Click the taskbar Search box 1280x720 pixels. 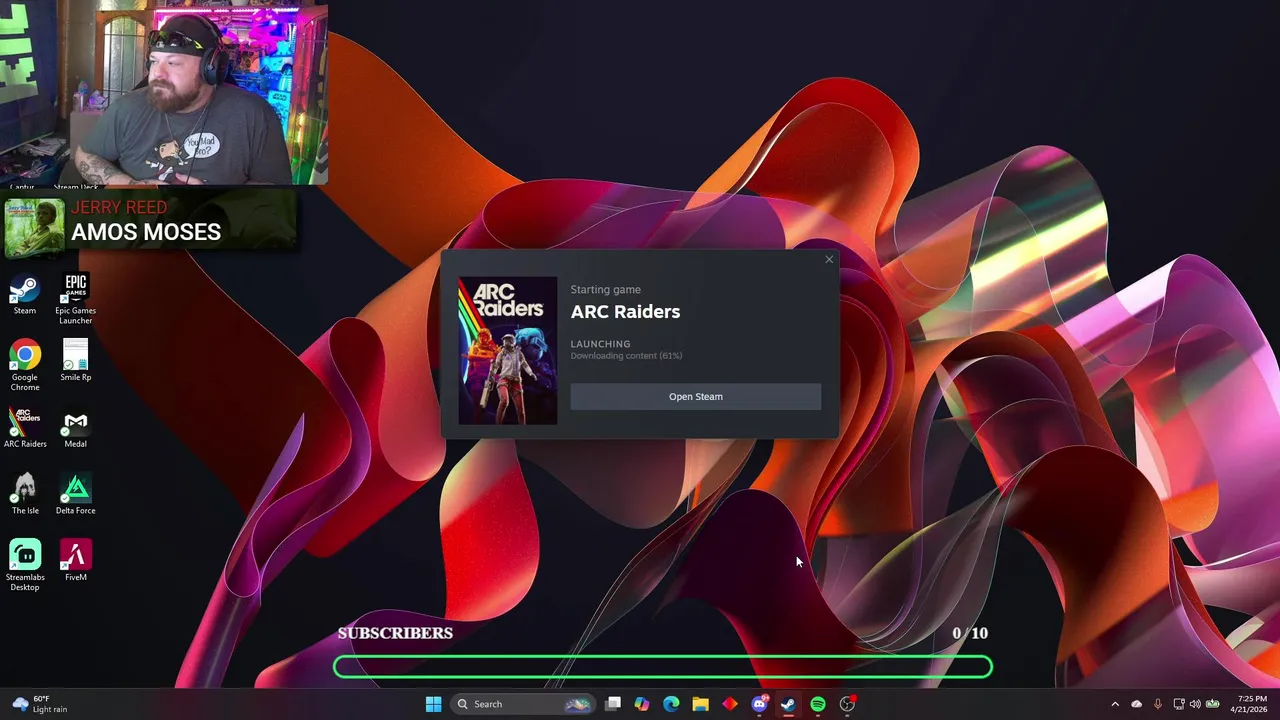522,704
